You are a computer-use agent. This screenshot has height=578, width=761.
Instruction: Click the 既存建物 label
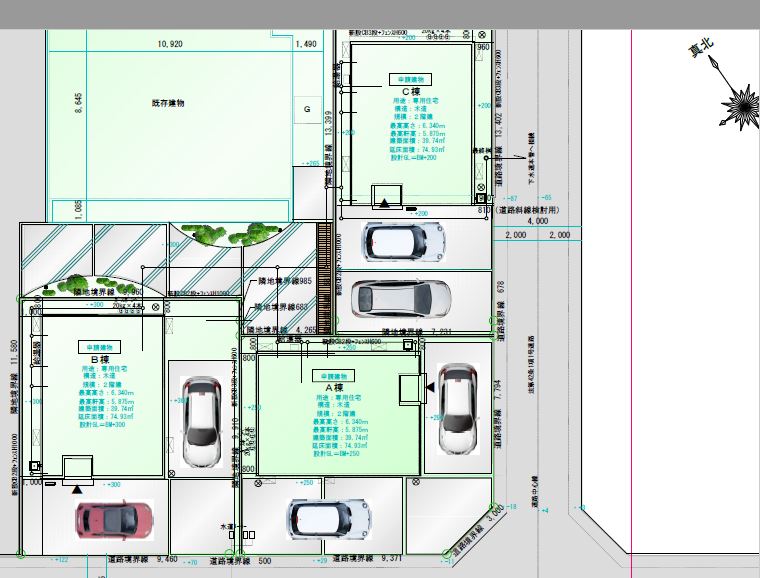(x=168, y=103)
